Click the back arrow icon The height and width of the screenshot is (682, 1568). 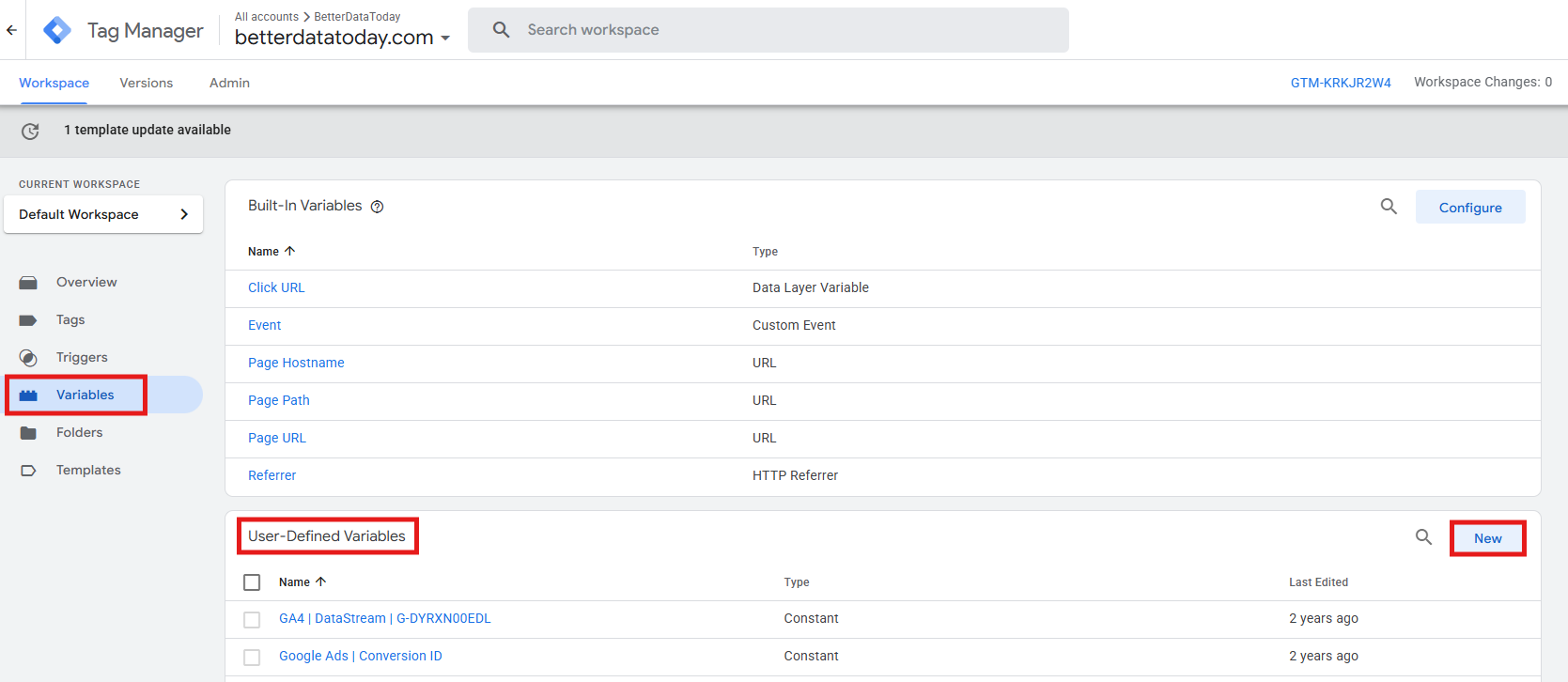(11, 30)
